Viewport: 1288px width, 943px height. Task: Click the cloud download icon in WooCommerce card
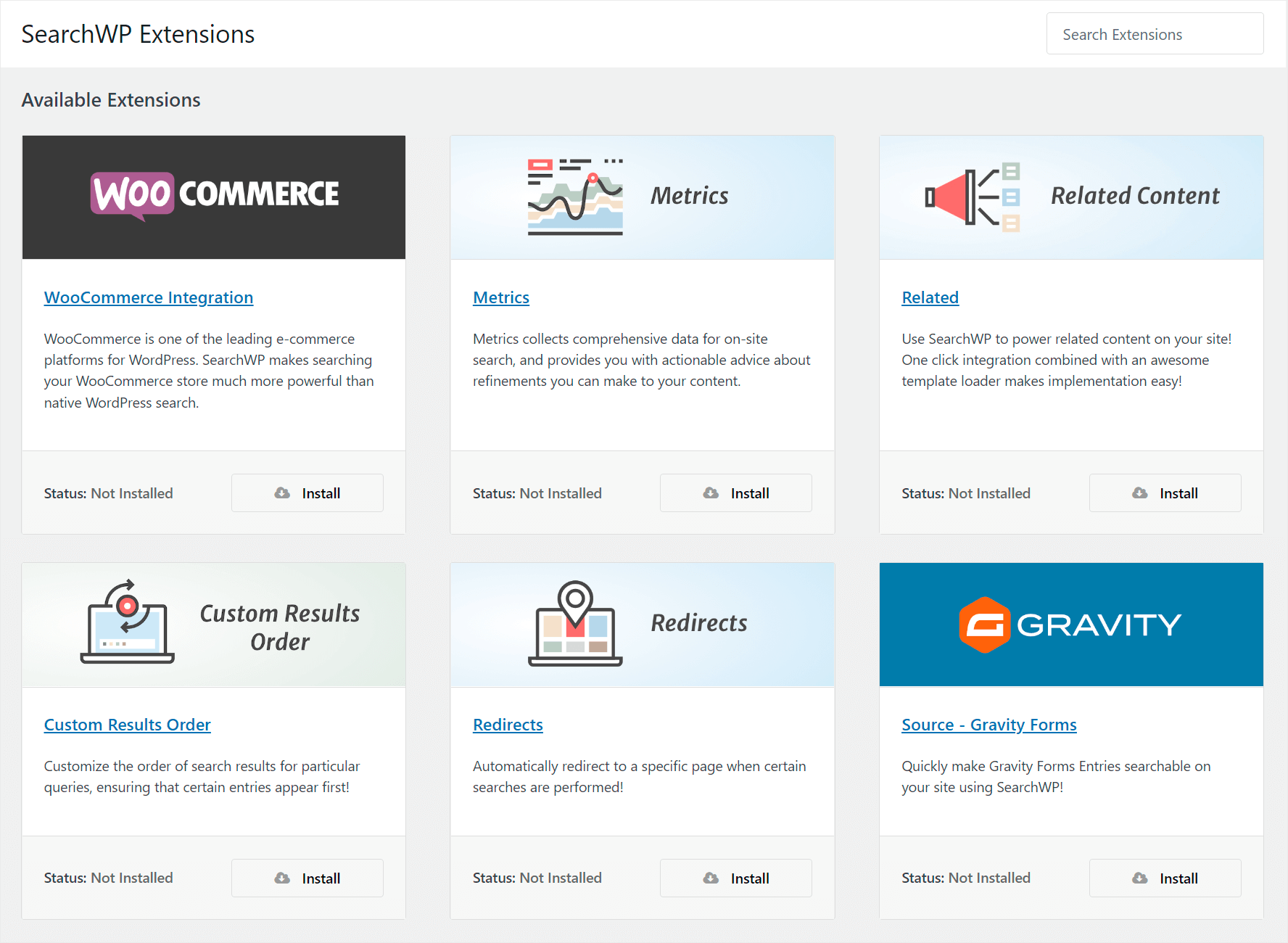coord(282,493)
